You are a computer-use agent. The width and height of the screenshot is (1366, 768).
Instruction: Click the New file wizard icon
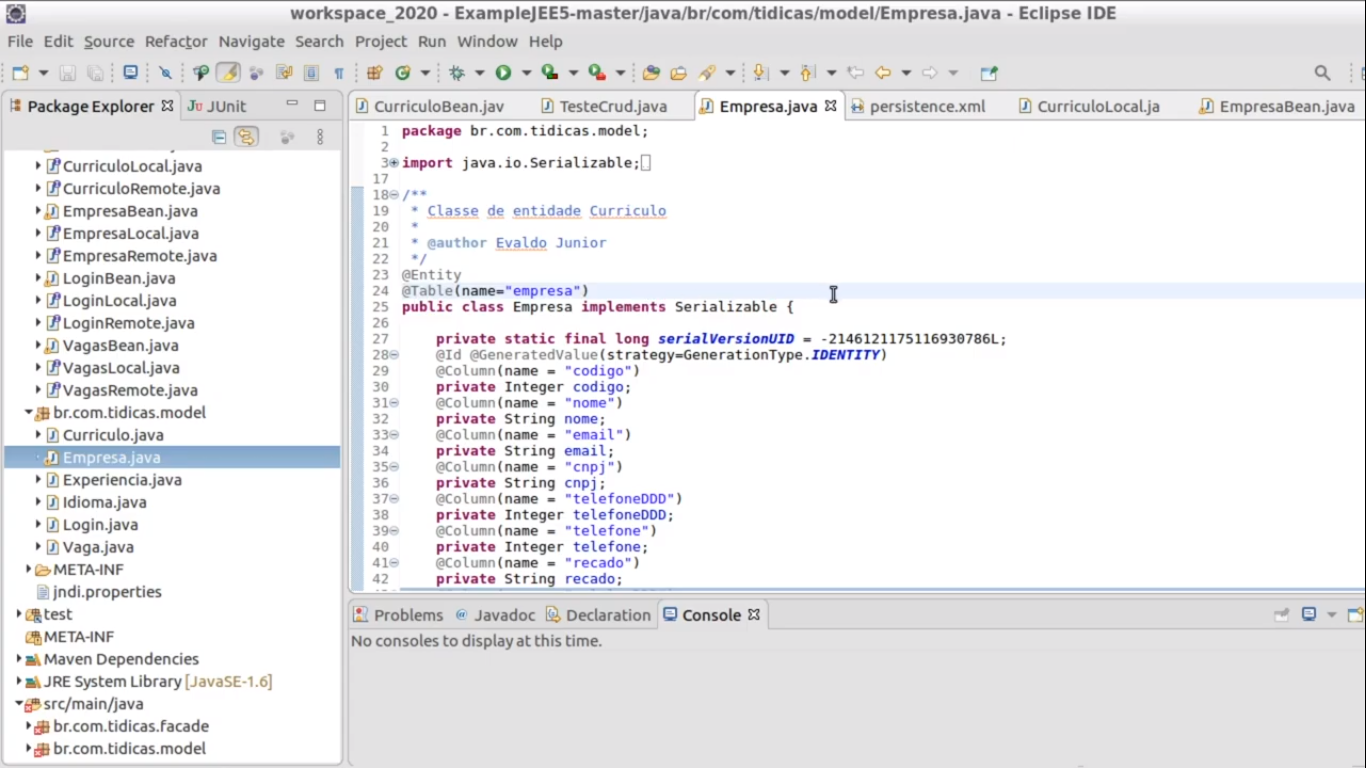tap(20, 73)
